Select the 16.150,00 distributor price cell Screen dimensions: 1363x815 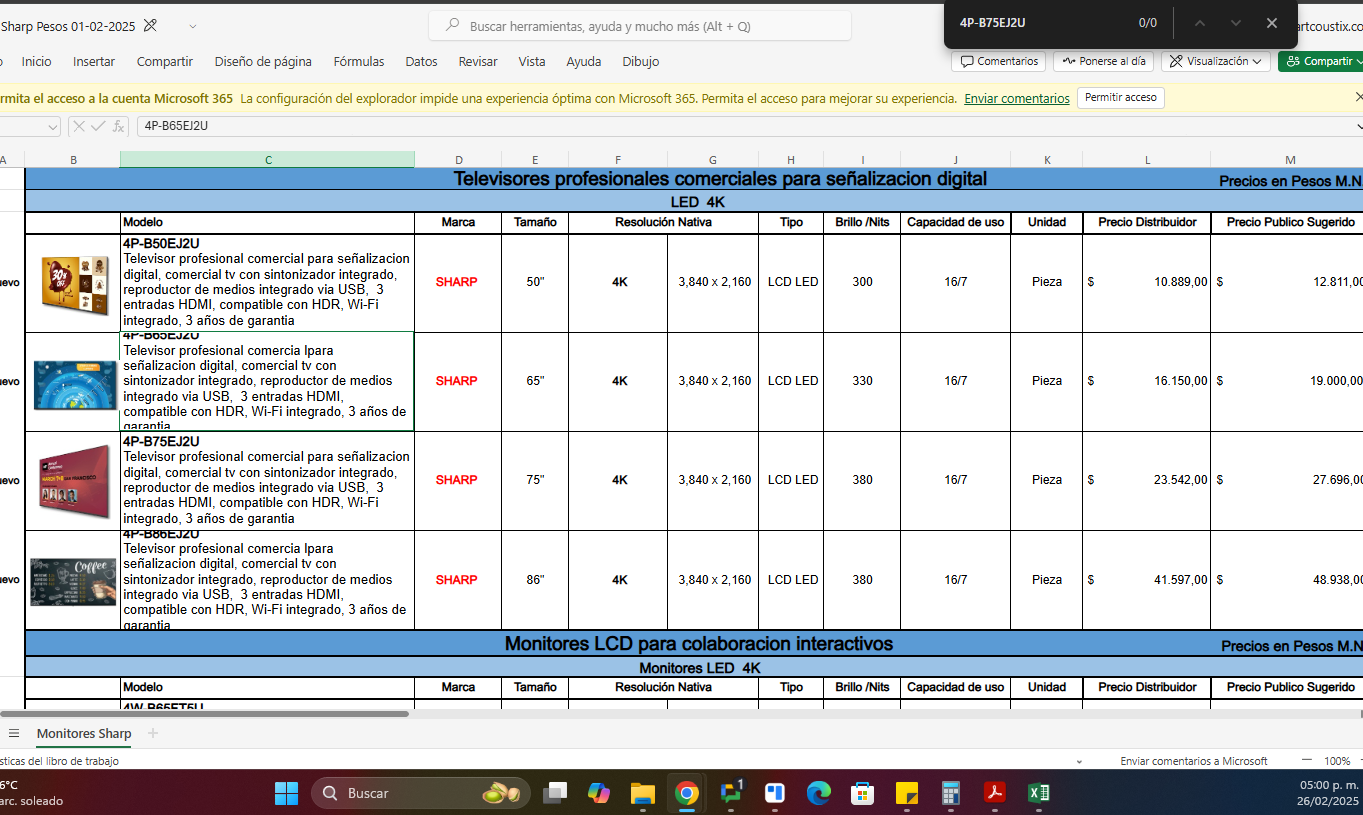(x=1146, y=381)
